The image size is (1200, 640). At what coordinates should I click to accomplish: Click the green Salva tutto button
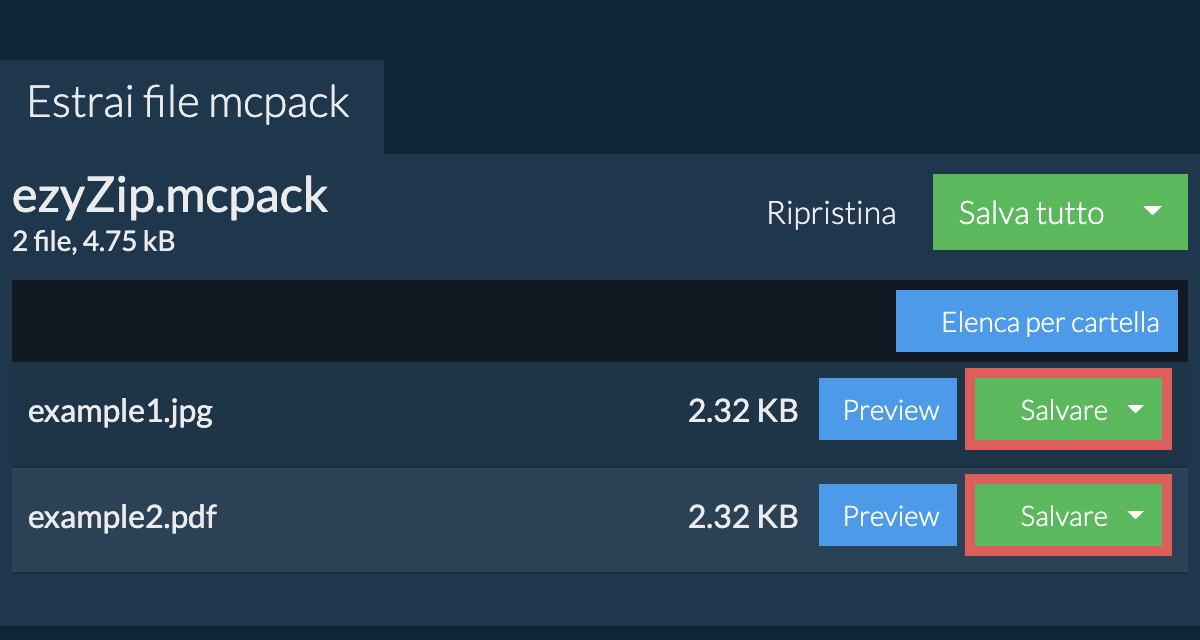(x=1031, y=212)
